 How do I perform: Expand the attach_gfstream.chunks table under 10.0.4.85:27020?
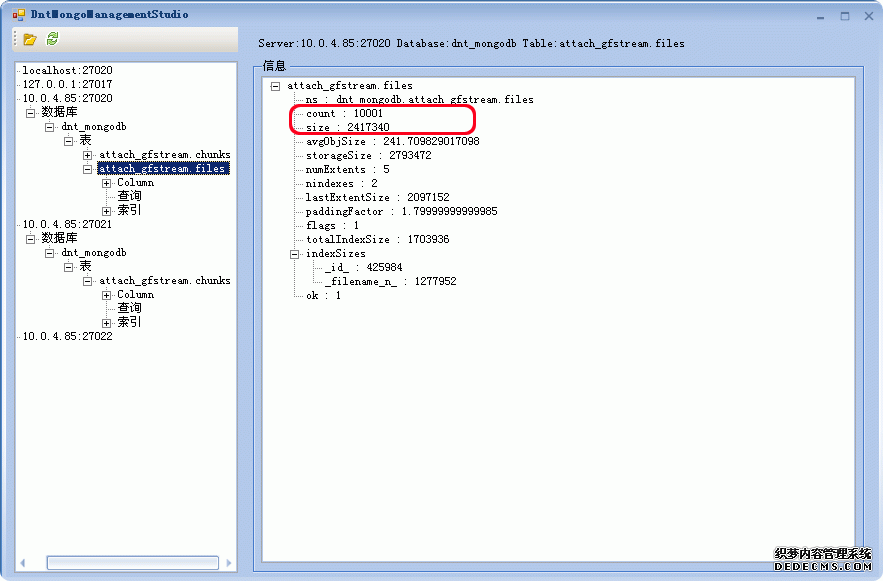(88, 155)
